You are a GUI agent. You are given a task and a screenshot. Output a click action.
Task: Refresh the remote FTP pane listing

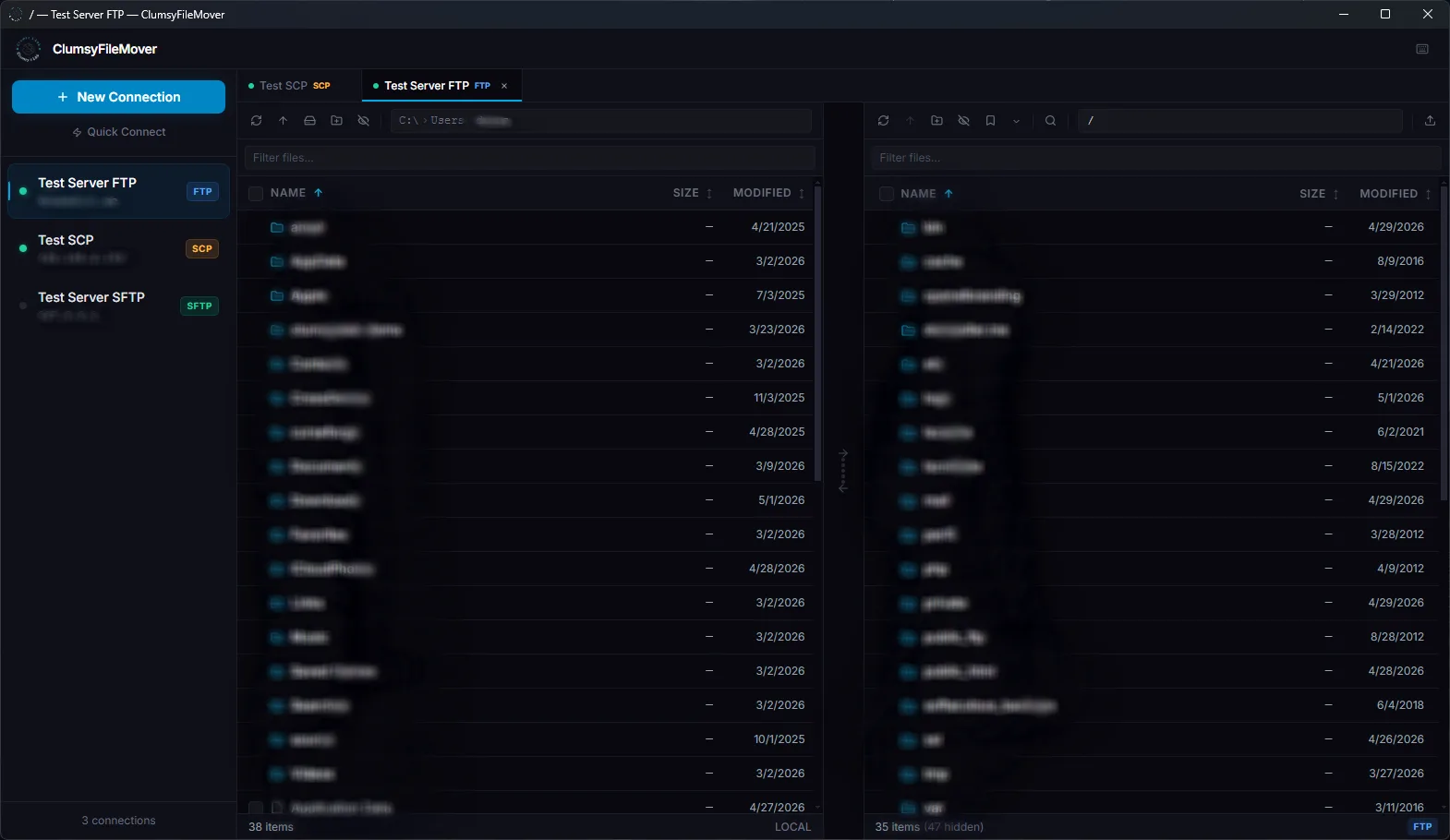point(883,121)
